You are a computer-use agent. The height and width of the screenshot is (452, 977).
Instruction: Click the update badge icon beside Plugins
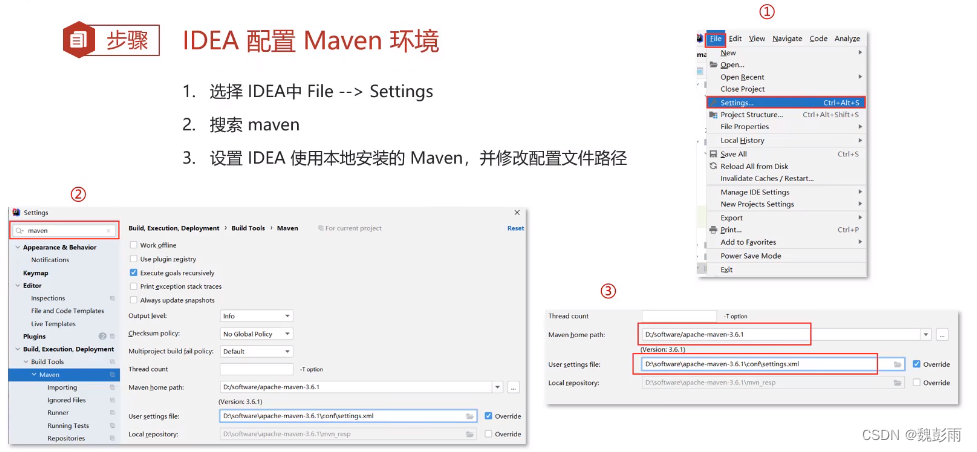click(103, 336)
